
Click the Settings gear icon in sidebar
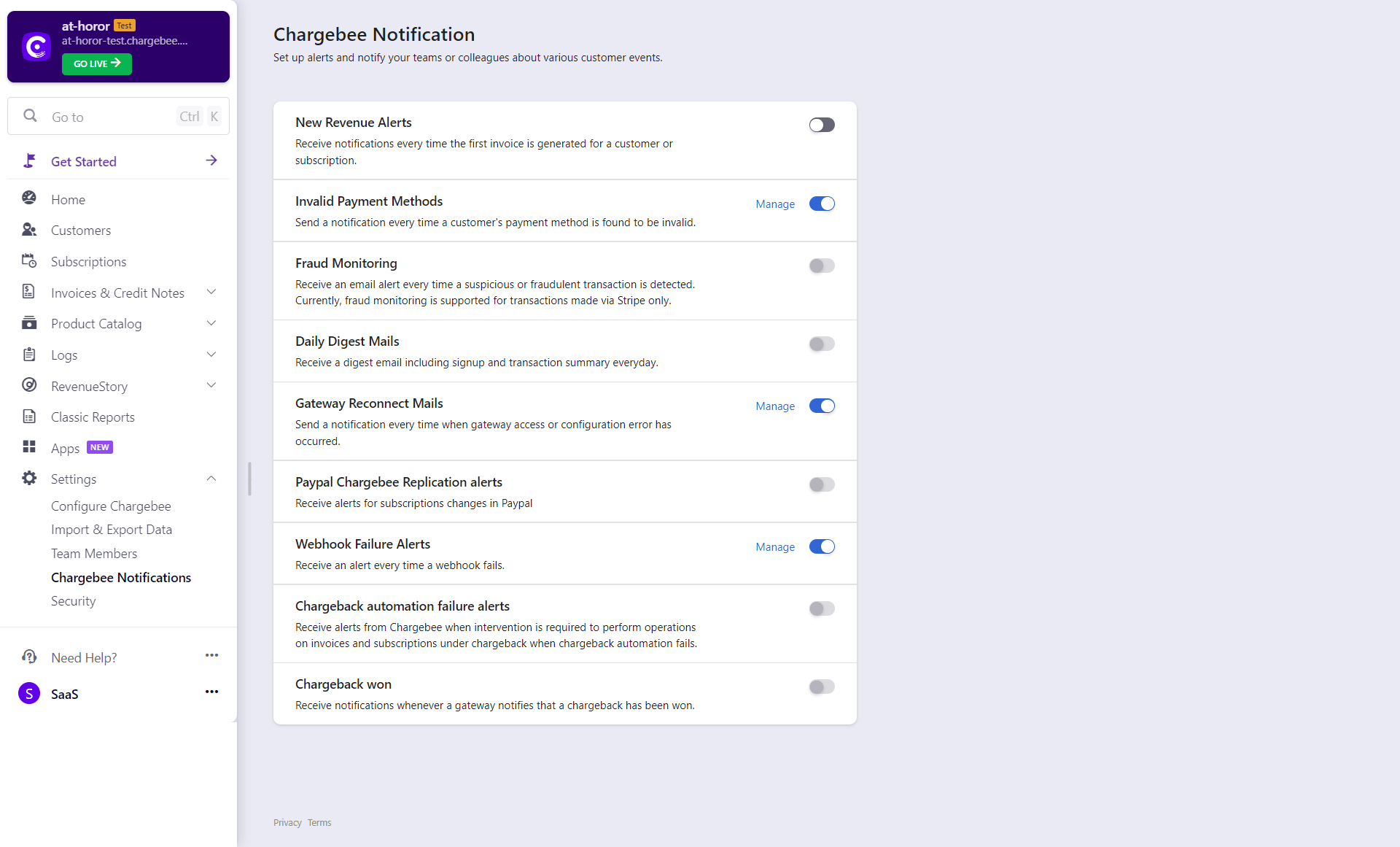coord(28,478)
